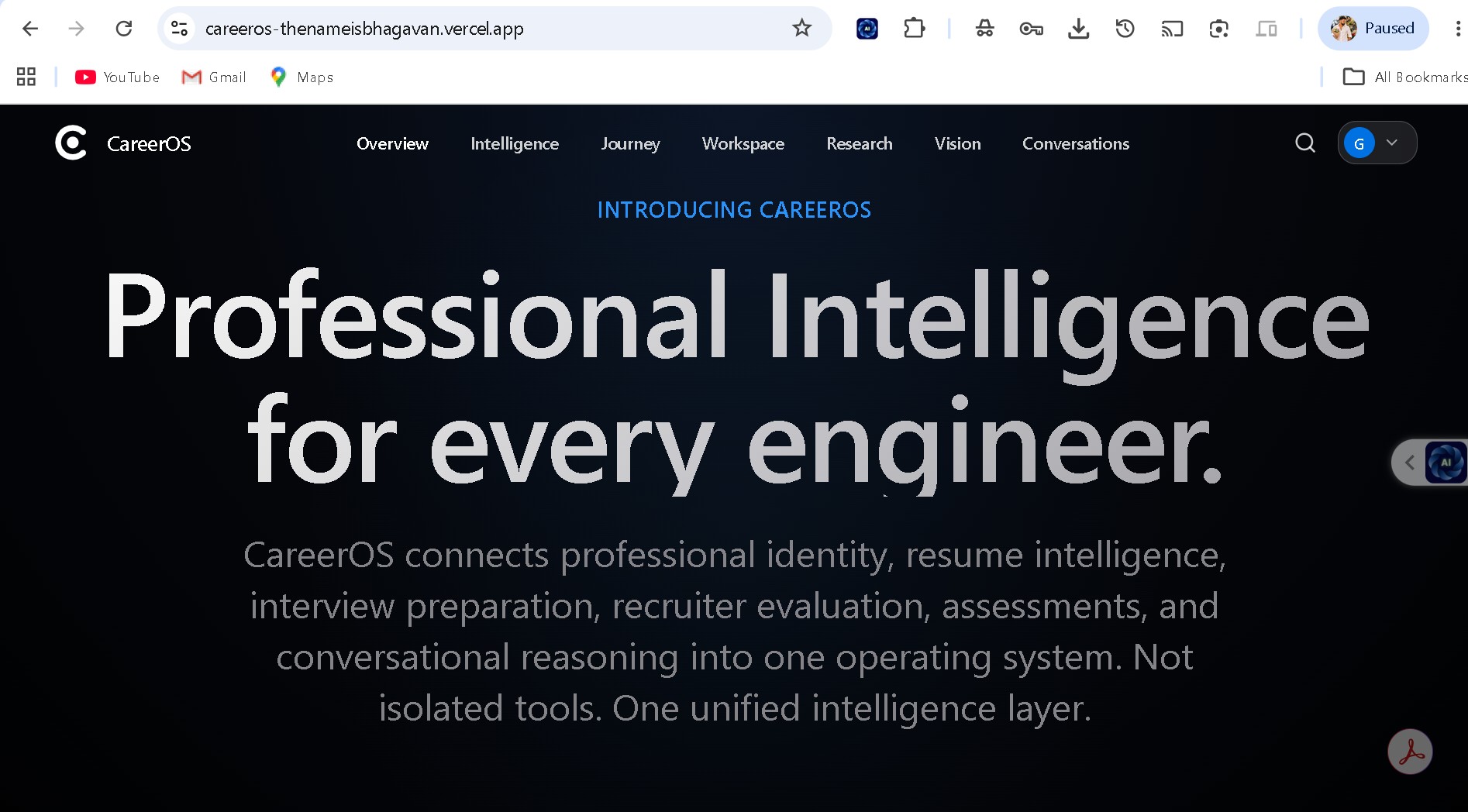
Task: Open the All Bookmarks folder
Action: (x=1405, y=77)
